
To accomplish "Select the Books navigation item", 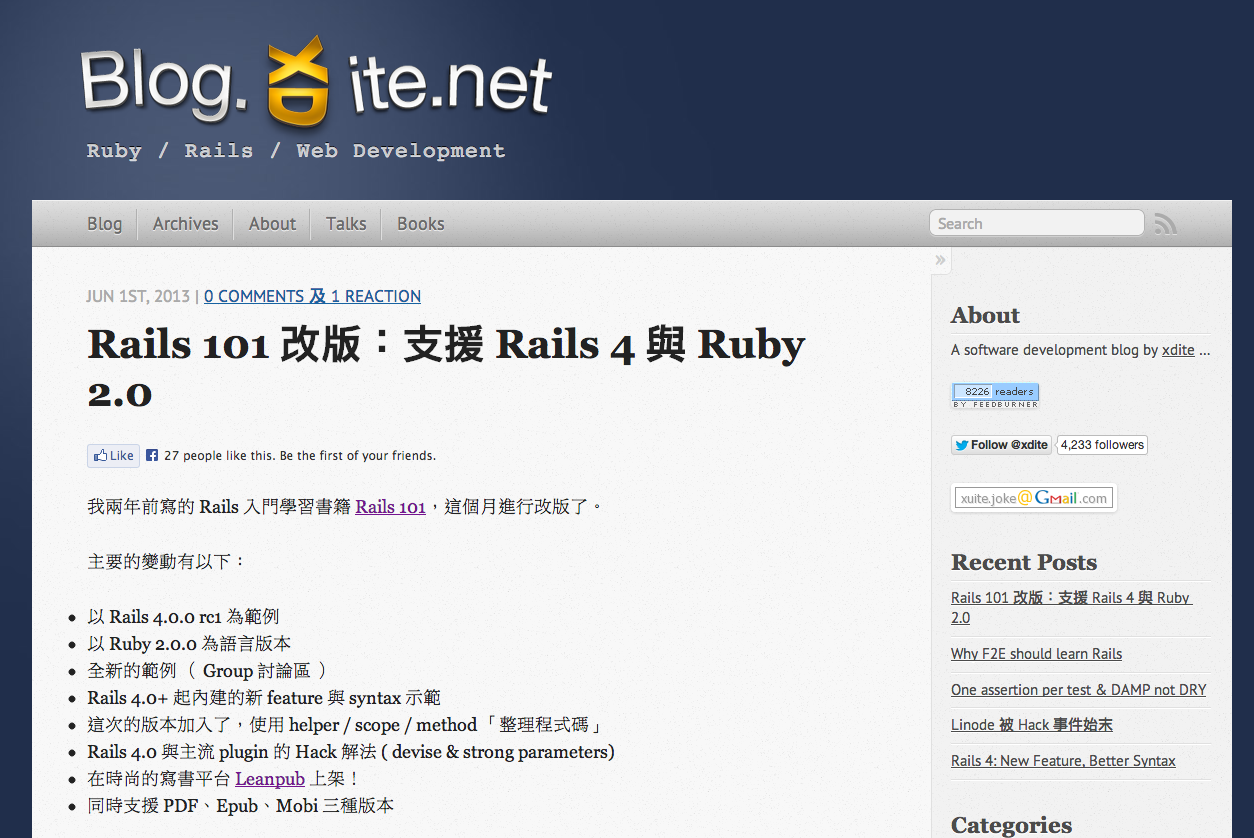I will [420, 224].
